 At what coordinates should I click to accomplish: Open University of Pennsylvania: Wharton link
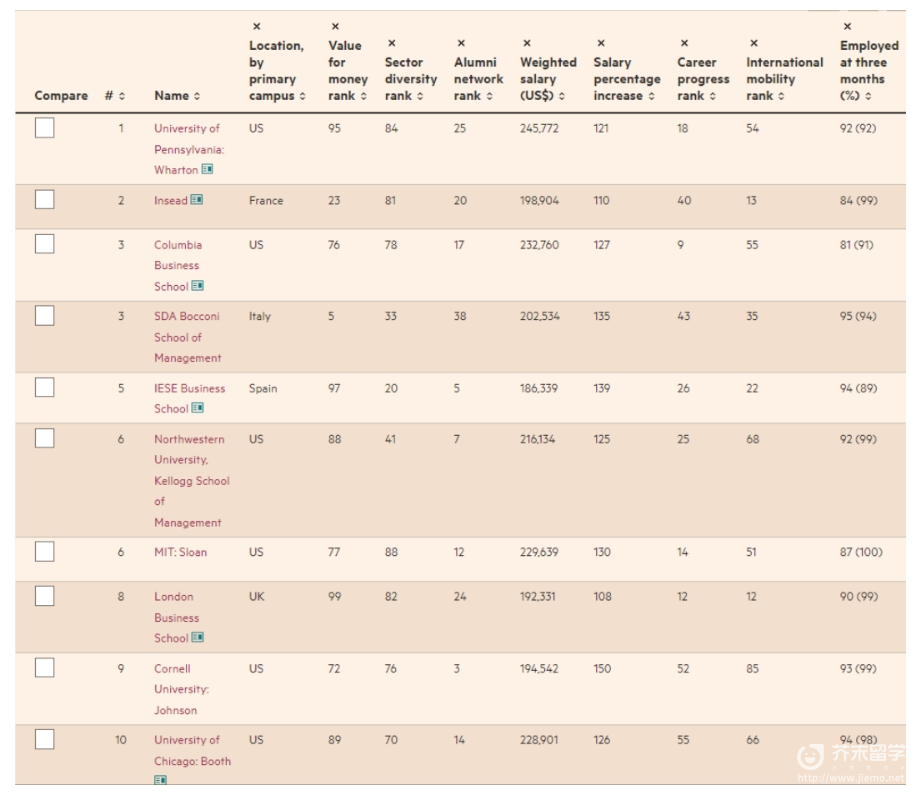tap(189, 149)
